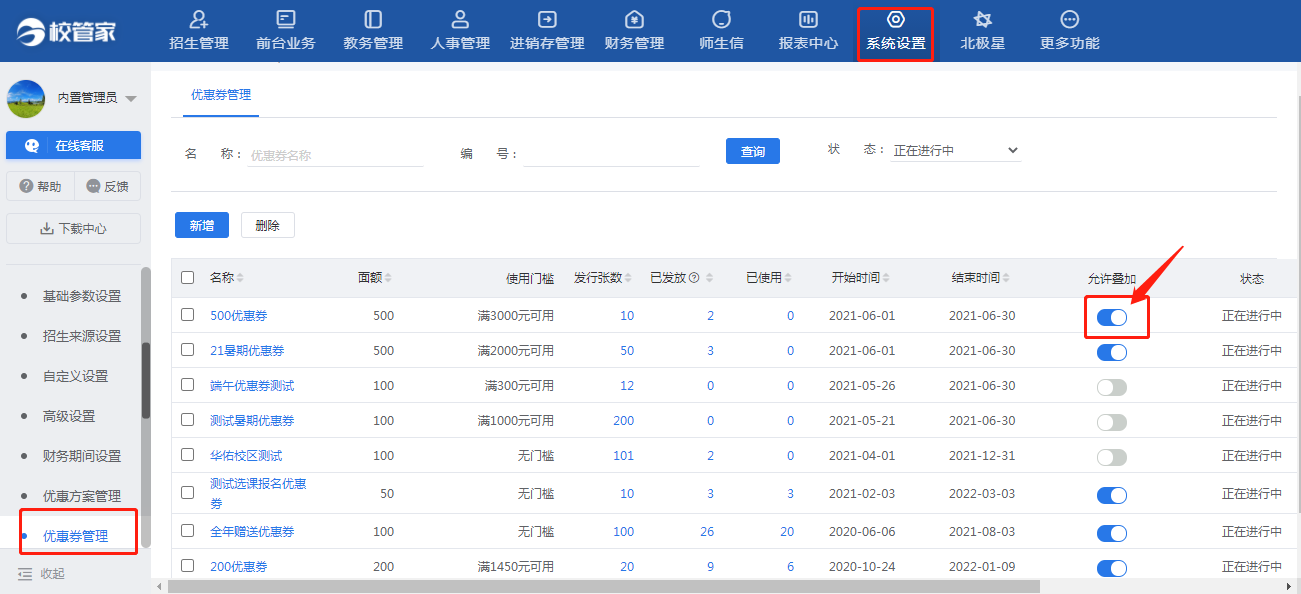The image size is (1301, 594).
Task: Tick the checkbox for 21暑期优惠券 row
Action: tap(188, 350)
